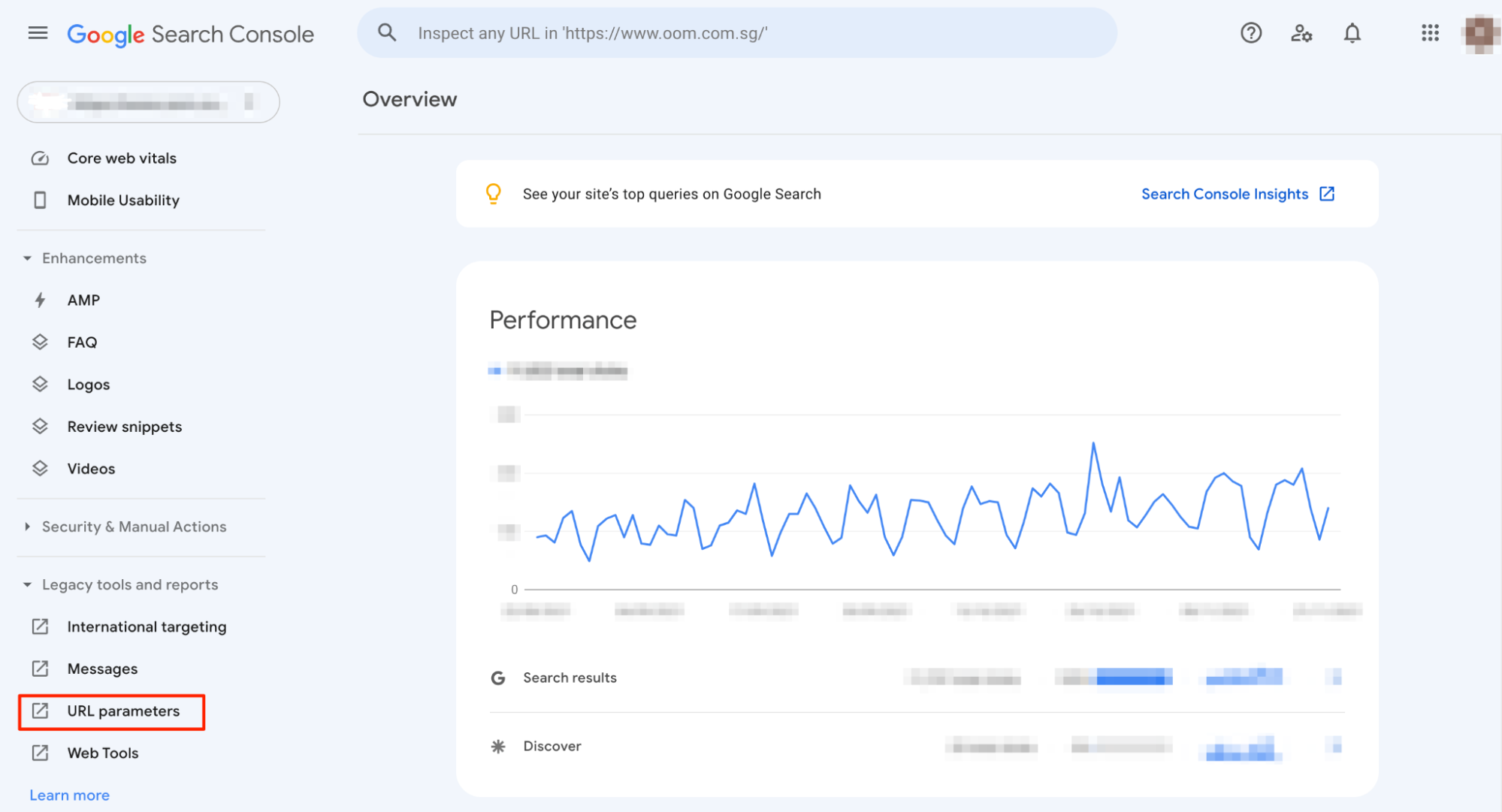Open the FAQ enhancement report
The height and width of the screenshot is (812, 1502).
(82, 343)
